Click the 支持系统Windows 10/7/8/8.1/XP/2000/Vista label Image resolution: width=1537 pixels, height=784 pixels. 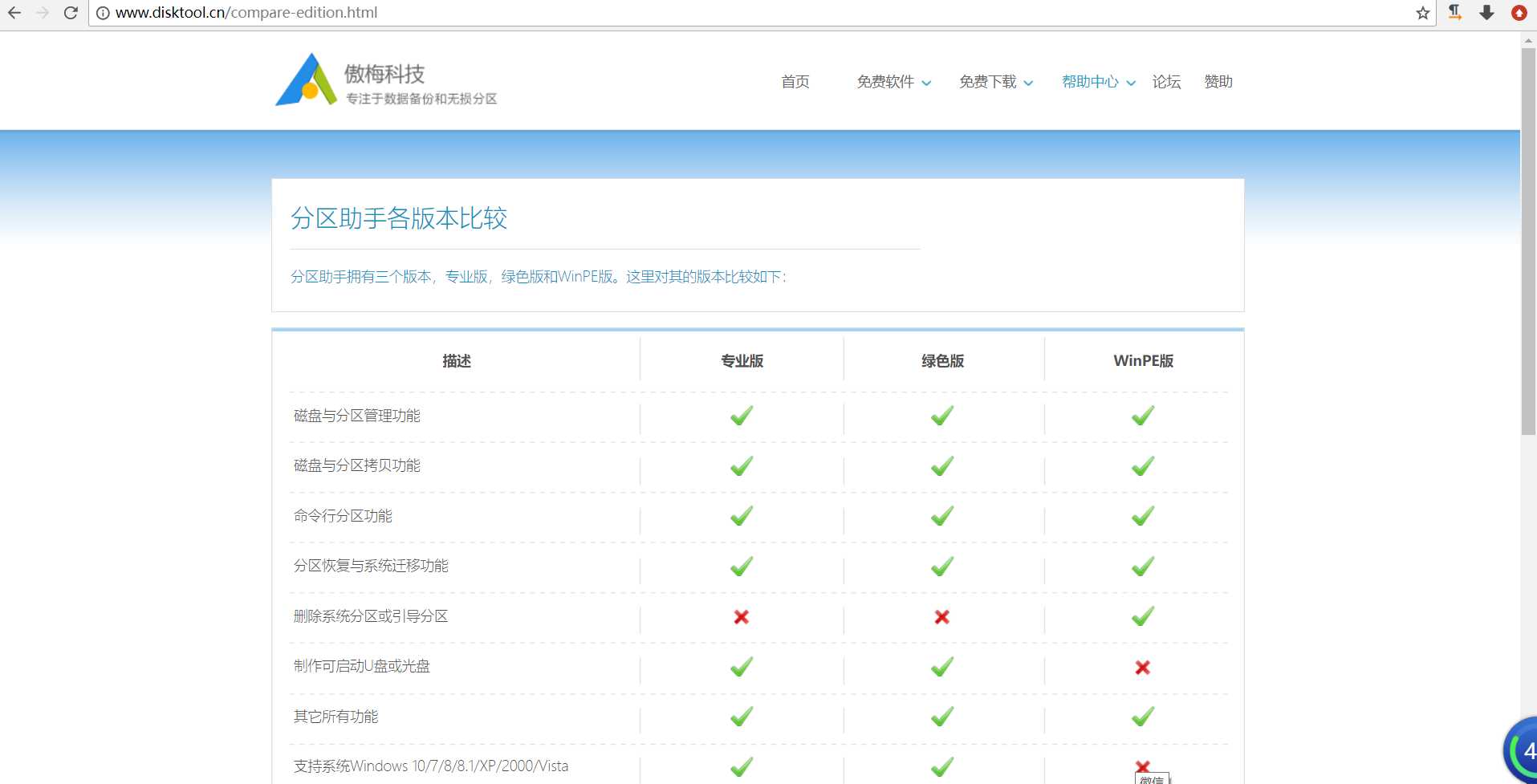[431, 766]
